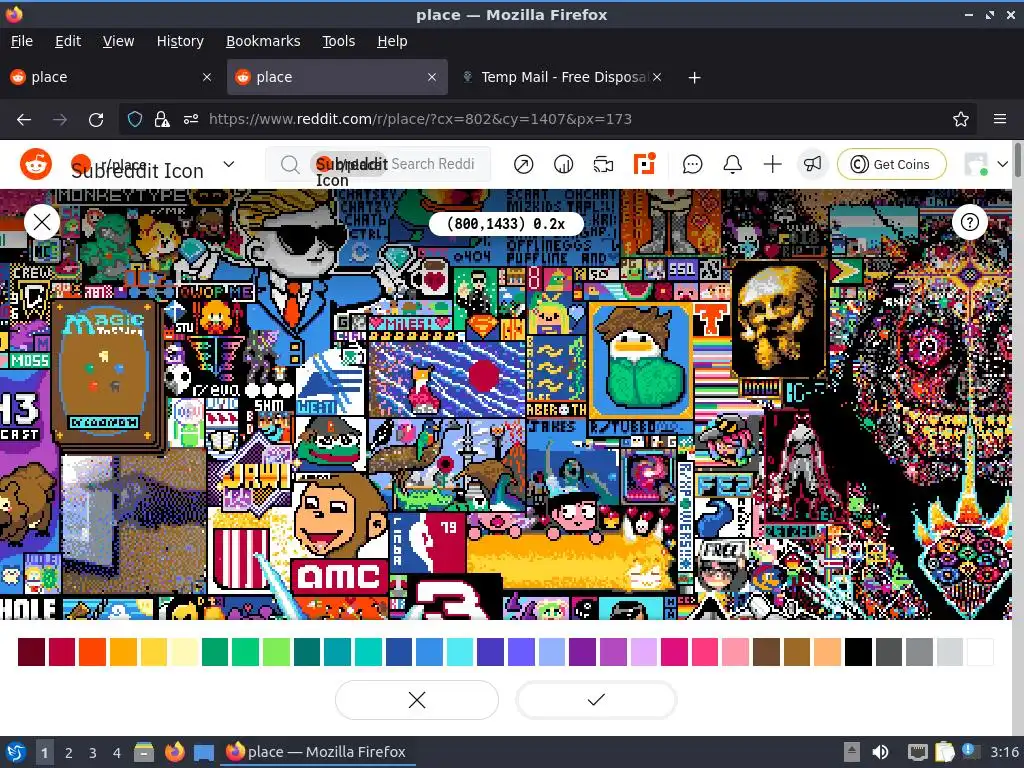Open the History menu

[x=180, y=41]
